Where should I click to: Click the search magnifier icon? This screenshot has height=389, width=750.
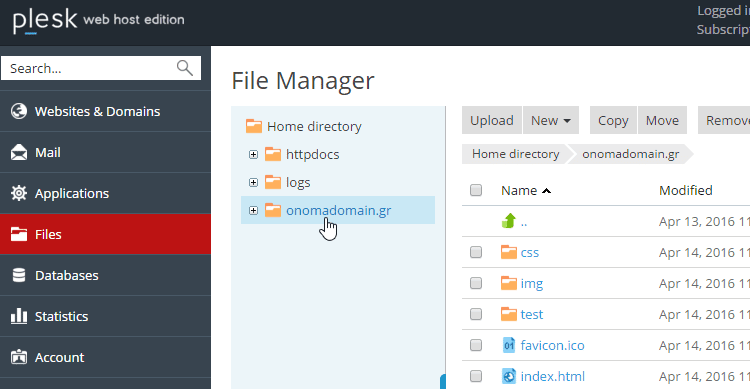point(185,68)
